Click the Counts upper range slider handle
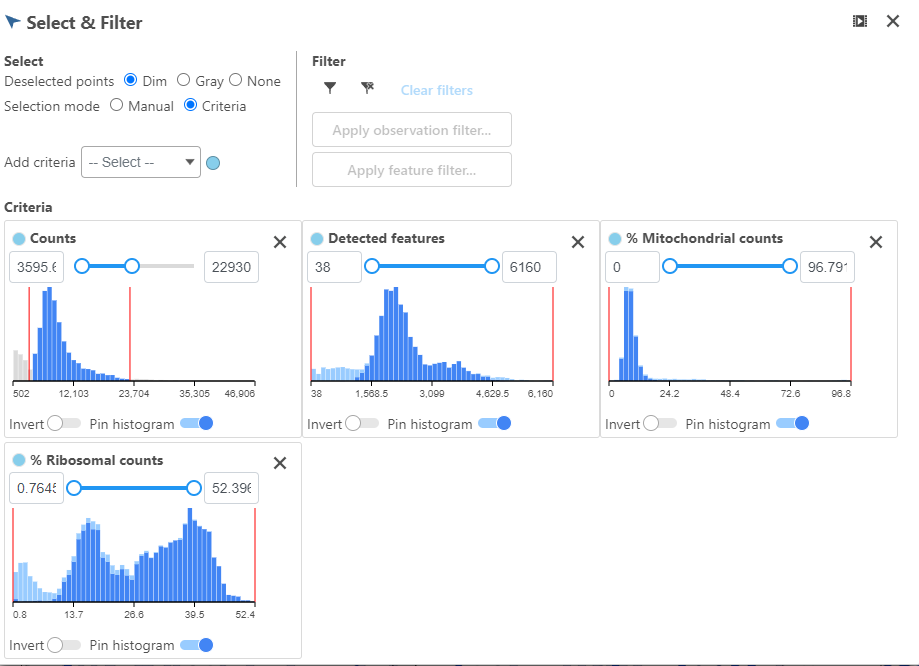This screenshot has width=919, height=666. click(x=132, y=266)
